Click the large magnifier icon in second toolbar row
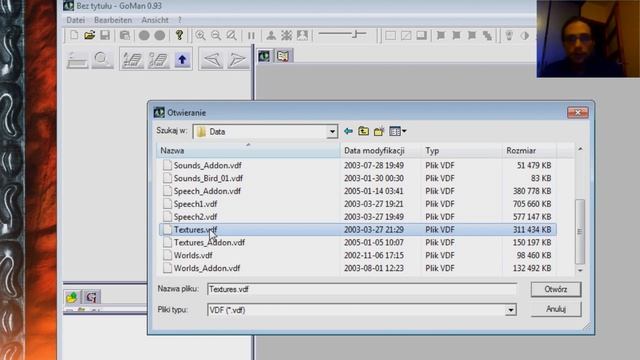The width and height of the screenshot is (640, 360). click(x=102, y=60)
